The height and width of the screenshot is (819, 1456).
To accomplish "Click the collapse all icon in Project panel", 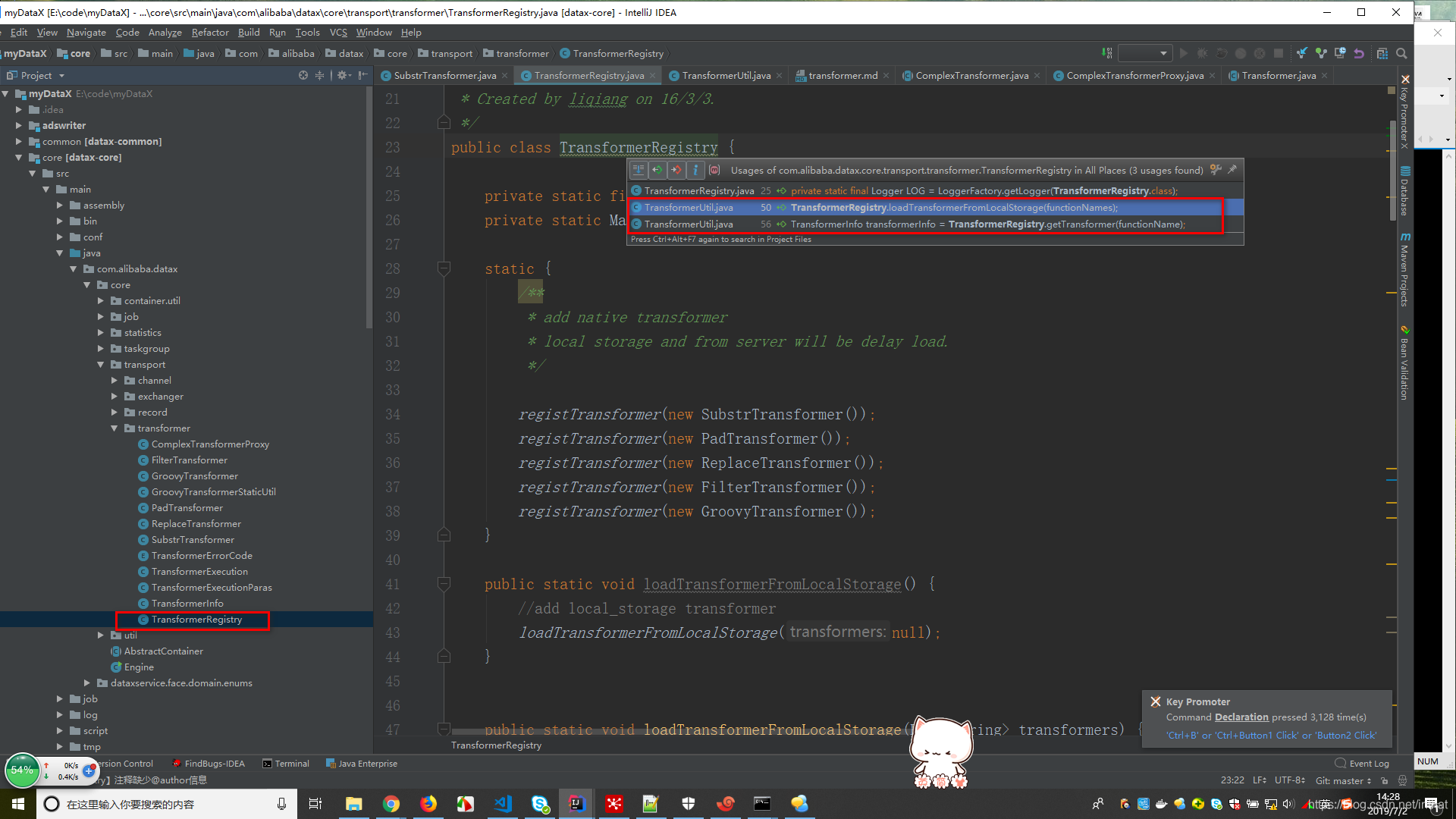I will tap(319, 75).
